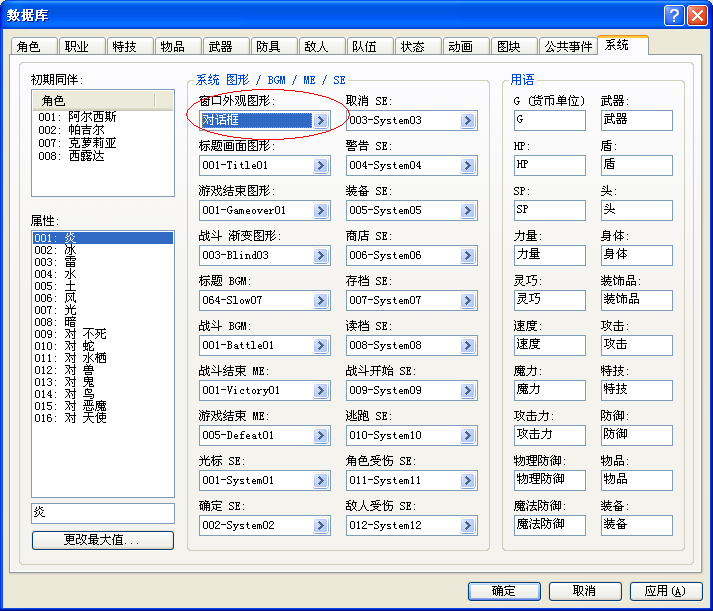Screen dimensions: 713x611
Task: Click the 装饰品 term input field
Action: pos(637,300)
